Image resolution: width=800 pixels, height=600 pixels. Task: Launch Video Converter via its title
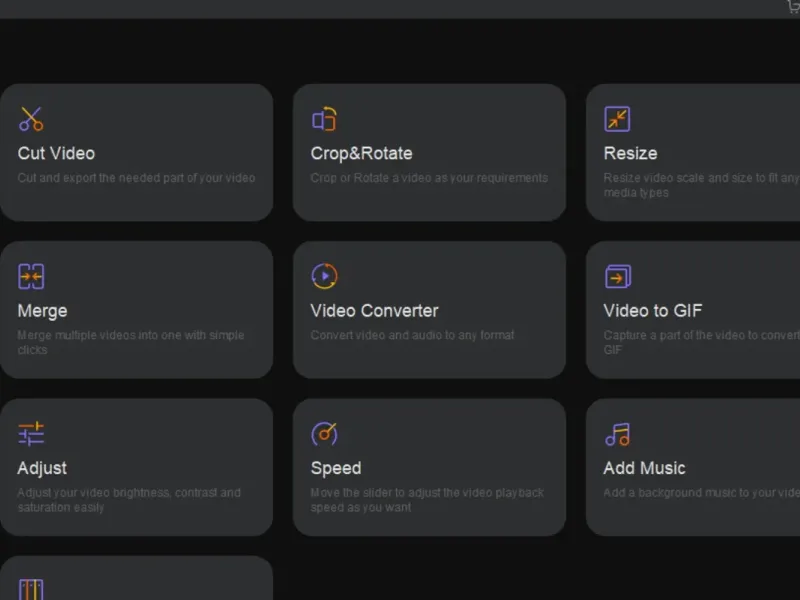click(374, 310)
